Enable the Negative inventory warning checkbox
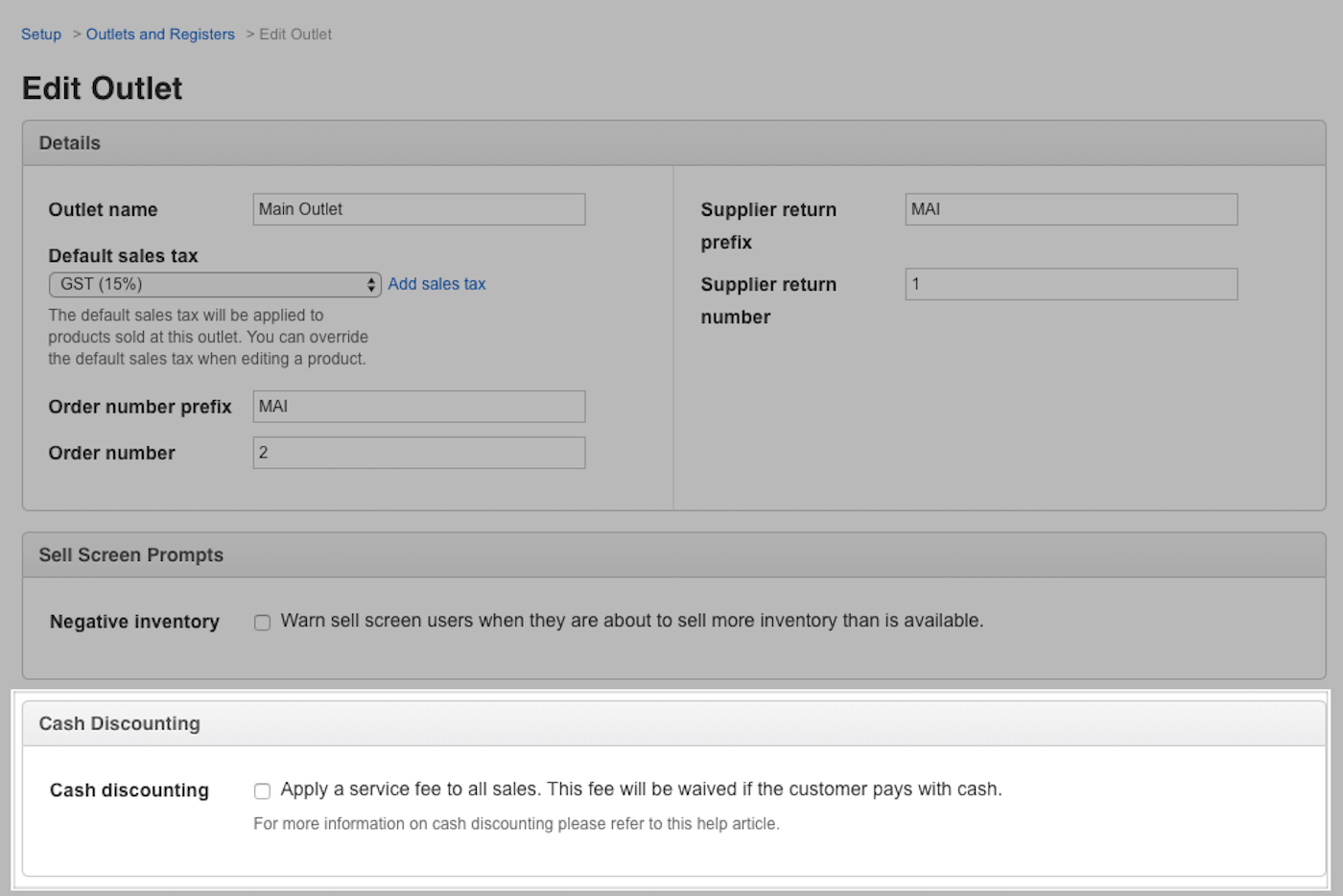 262,623
